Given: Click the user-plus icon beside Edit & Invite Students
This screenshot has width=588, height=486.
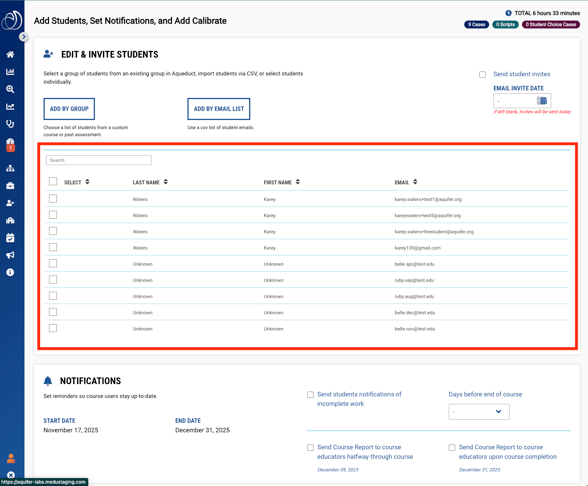Looking at the screenshot, I should [48, 54].
